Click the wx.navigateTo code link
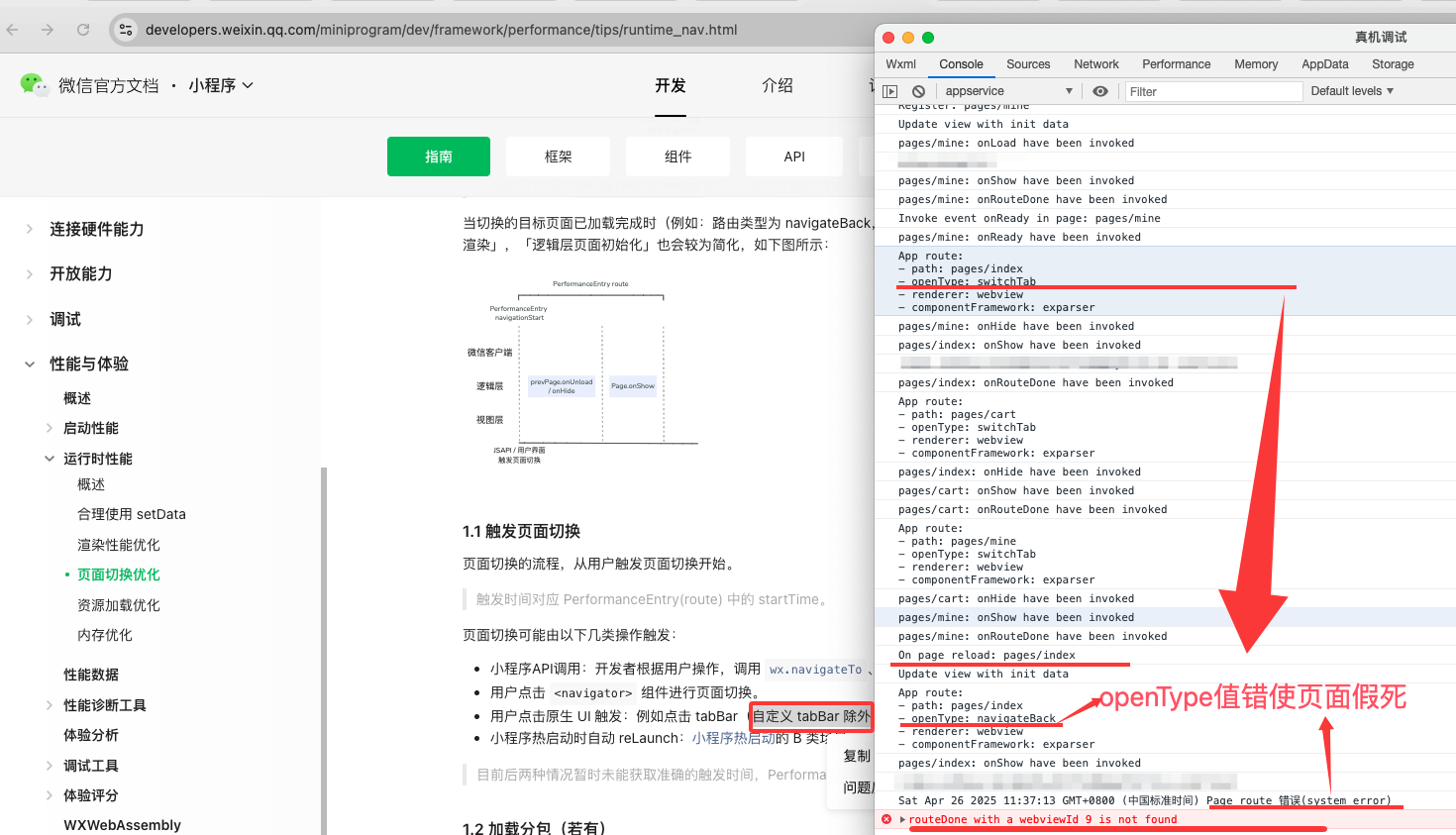 tap(815, 670)
